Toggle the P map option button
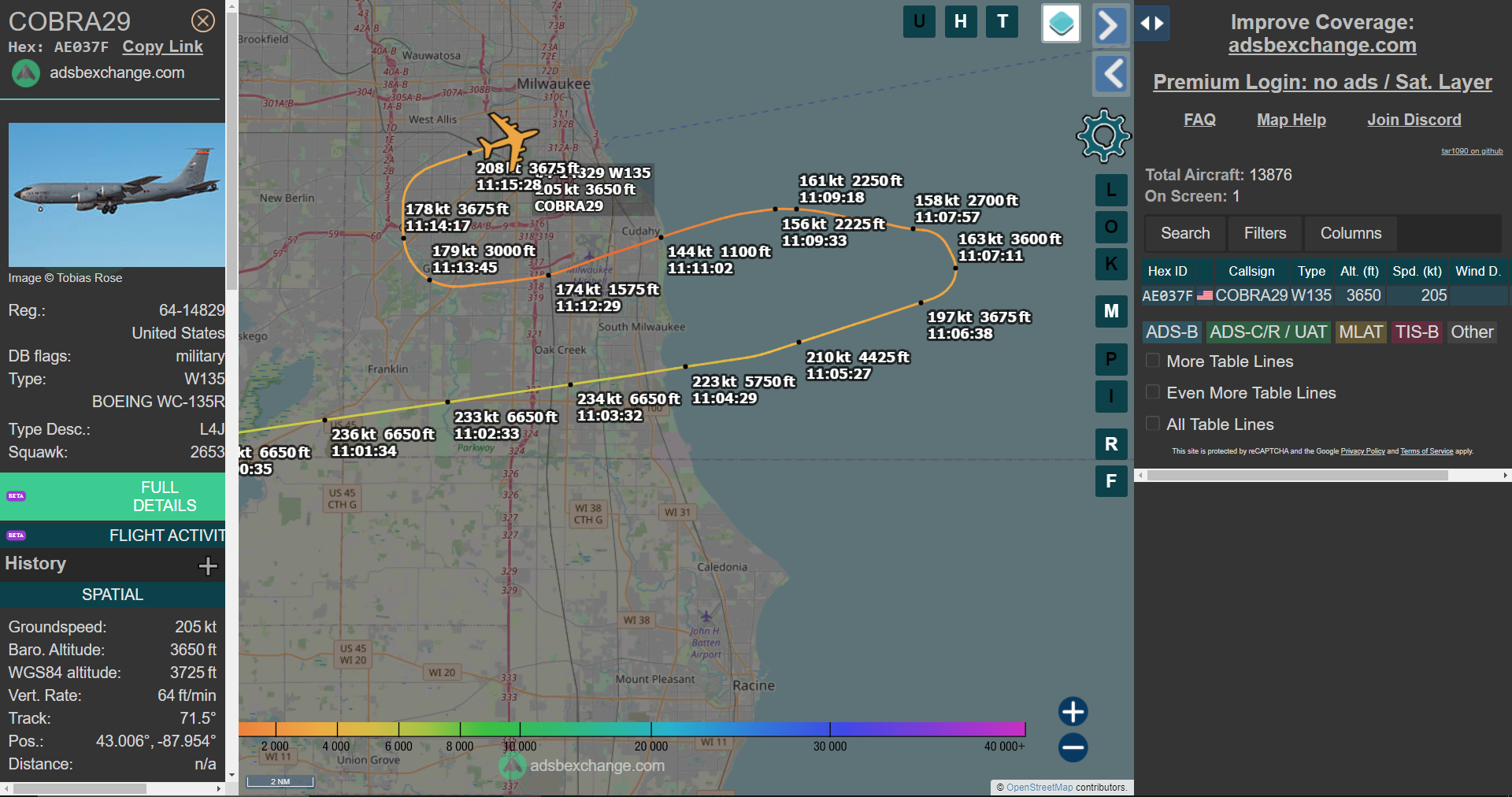 (1111, 359)
